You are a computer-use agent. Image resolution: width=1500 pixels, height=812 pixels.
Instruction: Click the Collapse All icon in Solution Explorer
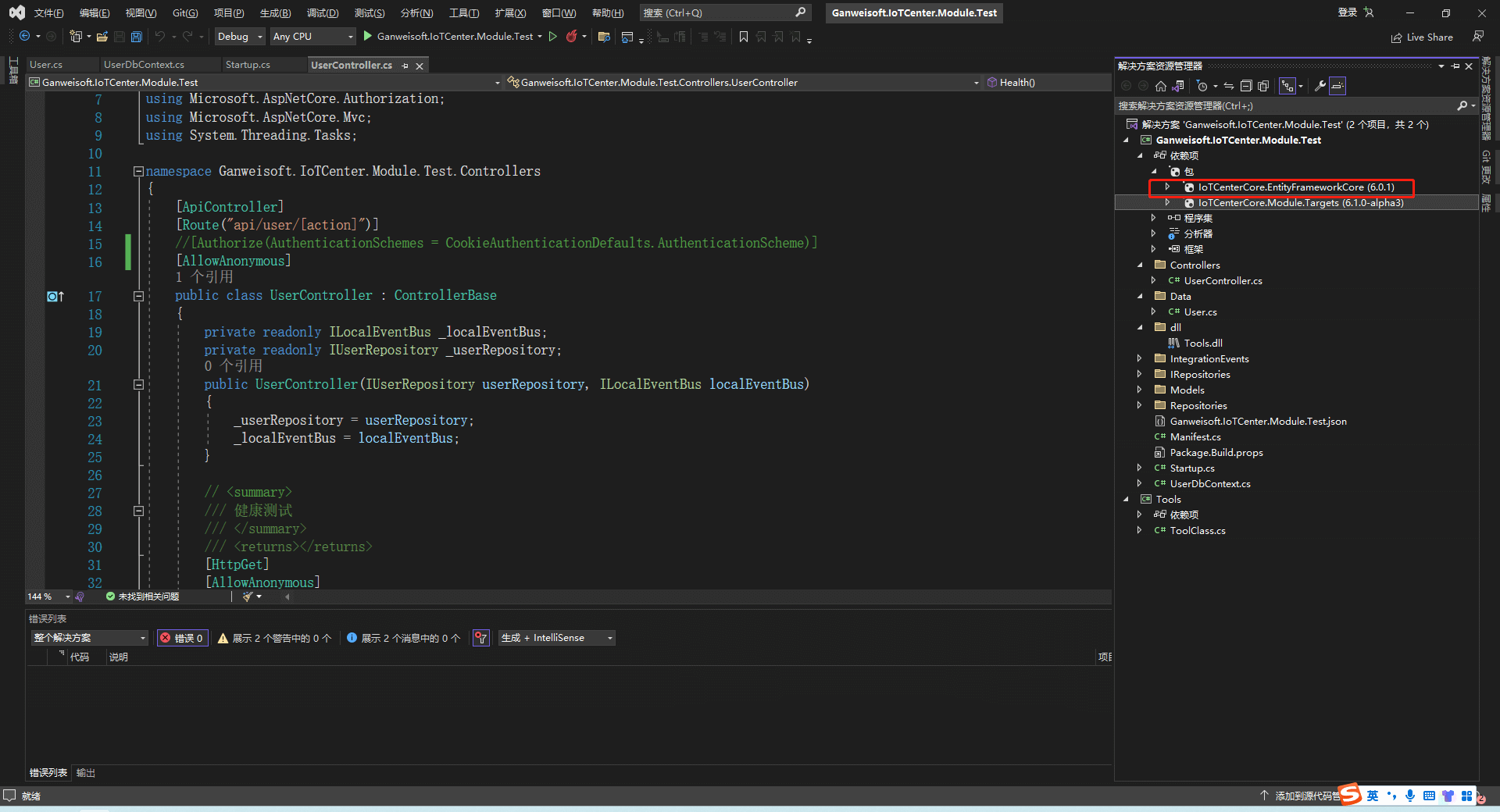pyautogui.click(x=1246, y=86)
